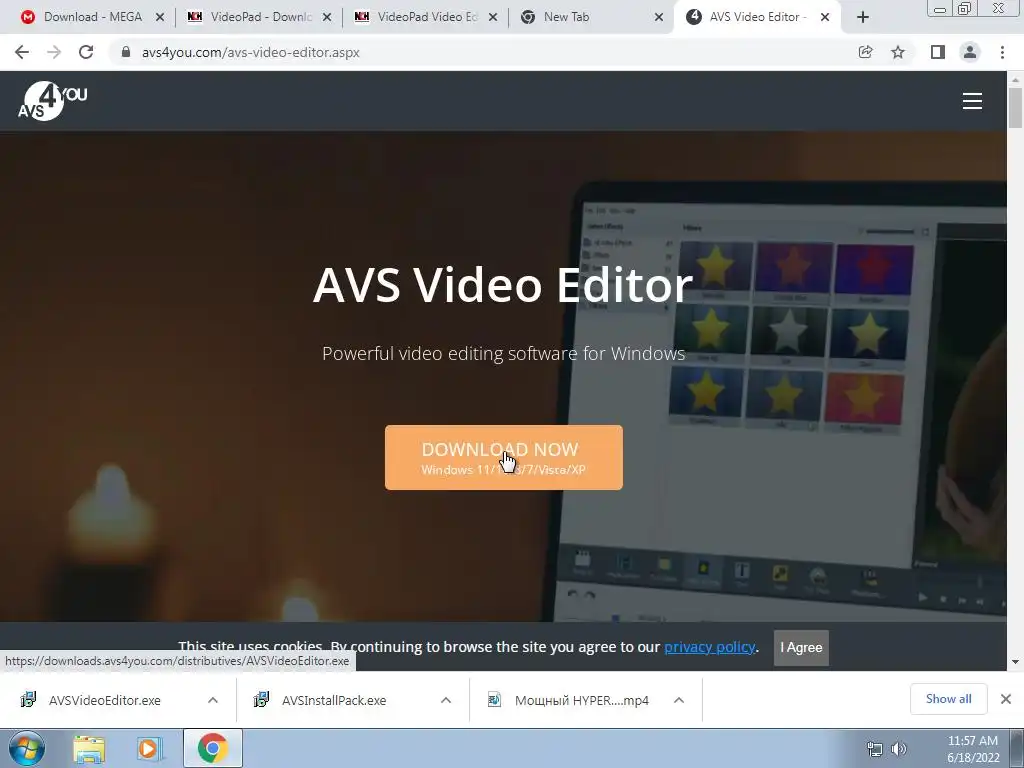
Task: Reload the current page
Action: (86, 52)
